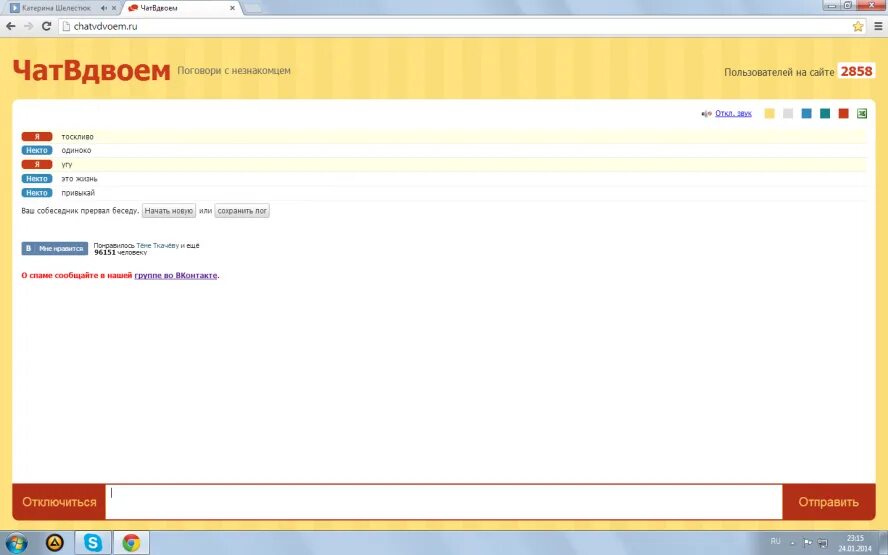
Task: Choose the yellow theme color swatch
Action: [769, 114]
